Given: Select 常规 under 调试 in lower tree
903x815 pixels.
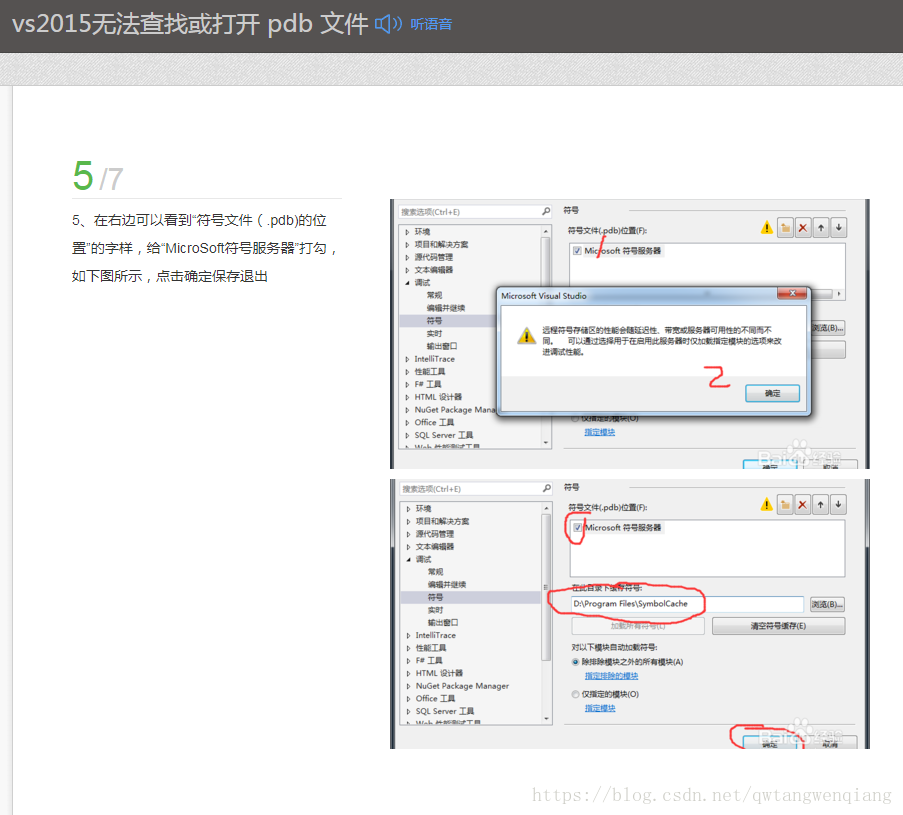Looking at the screenshot, I should pyautogui.click(x=435, y=571).
